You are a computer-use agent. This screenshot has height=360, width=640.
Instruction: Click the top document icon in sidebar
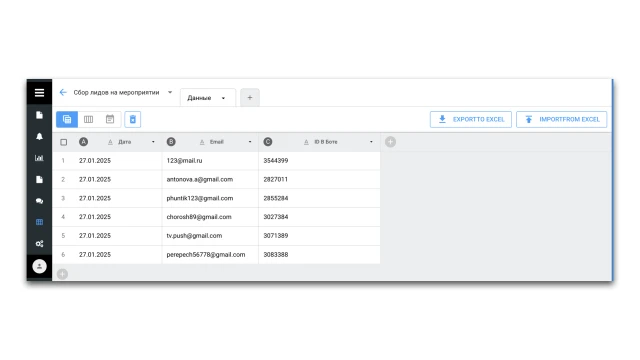pos(39,115)
